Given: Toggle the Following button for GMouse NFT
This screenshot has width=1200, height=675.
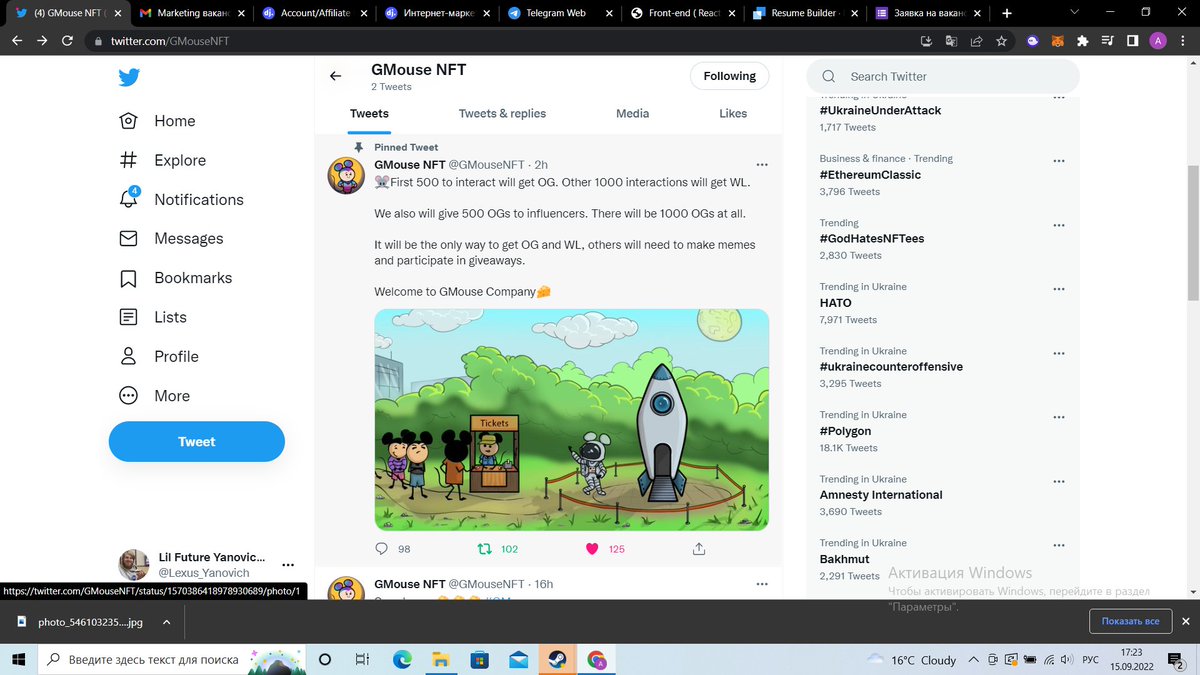Looking at the screenshot, I should pos(729,76).
